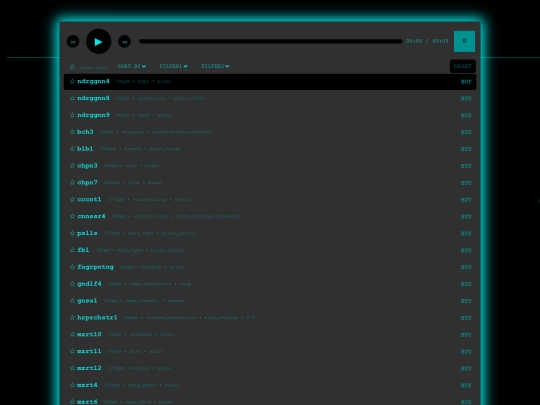This screenshot has width=540, height=405.
Task: Click the star beside chpn7
Action: 72,183
